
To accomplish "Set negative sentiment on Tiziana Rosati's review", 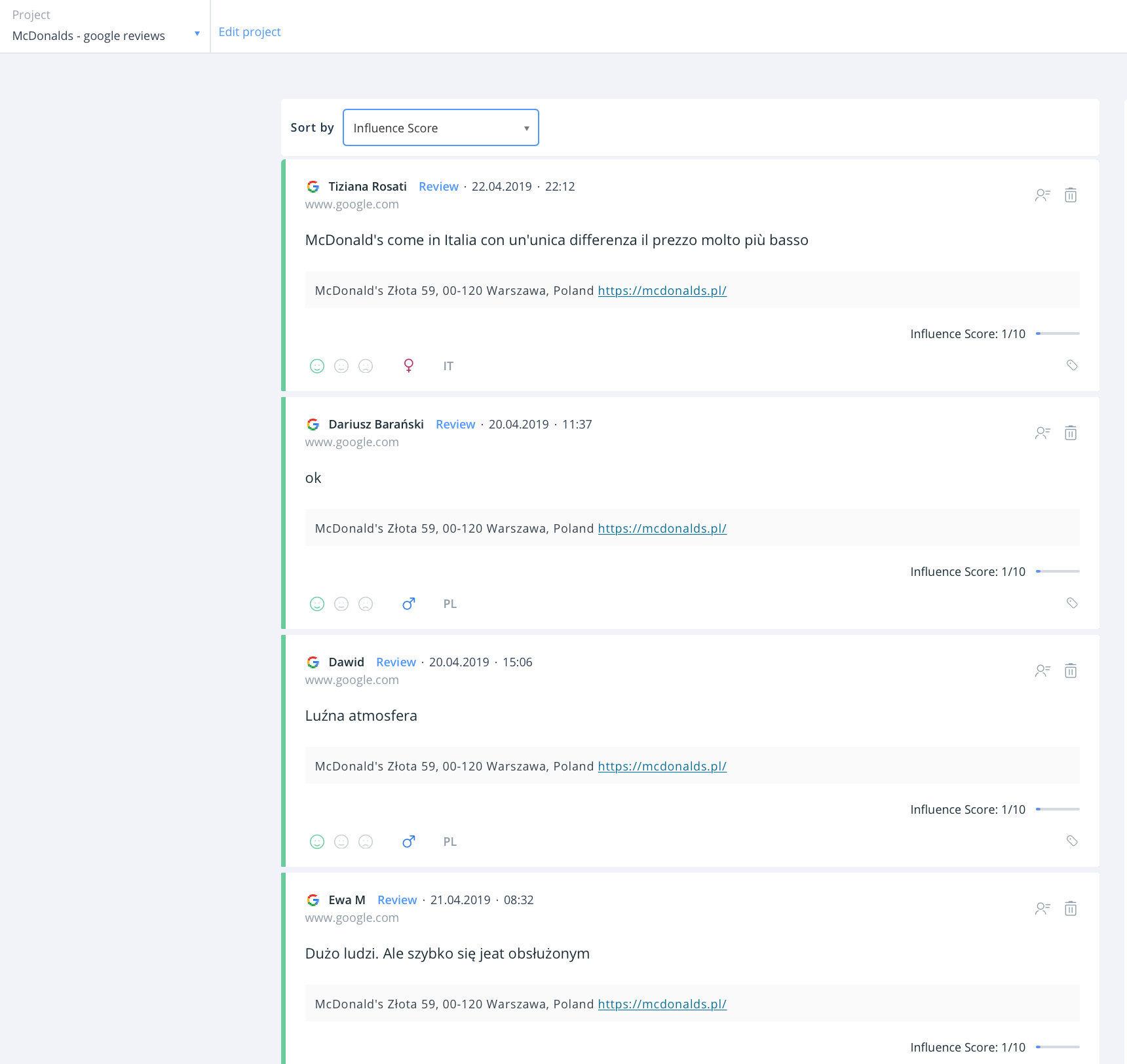I will point(366,366).
